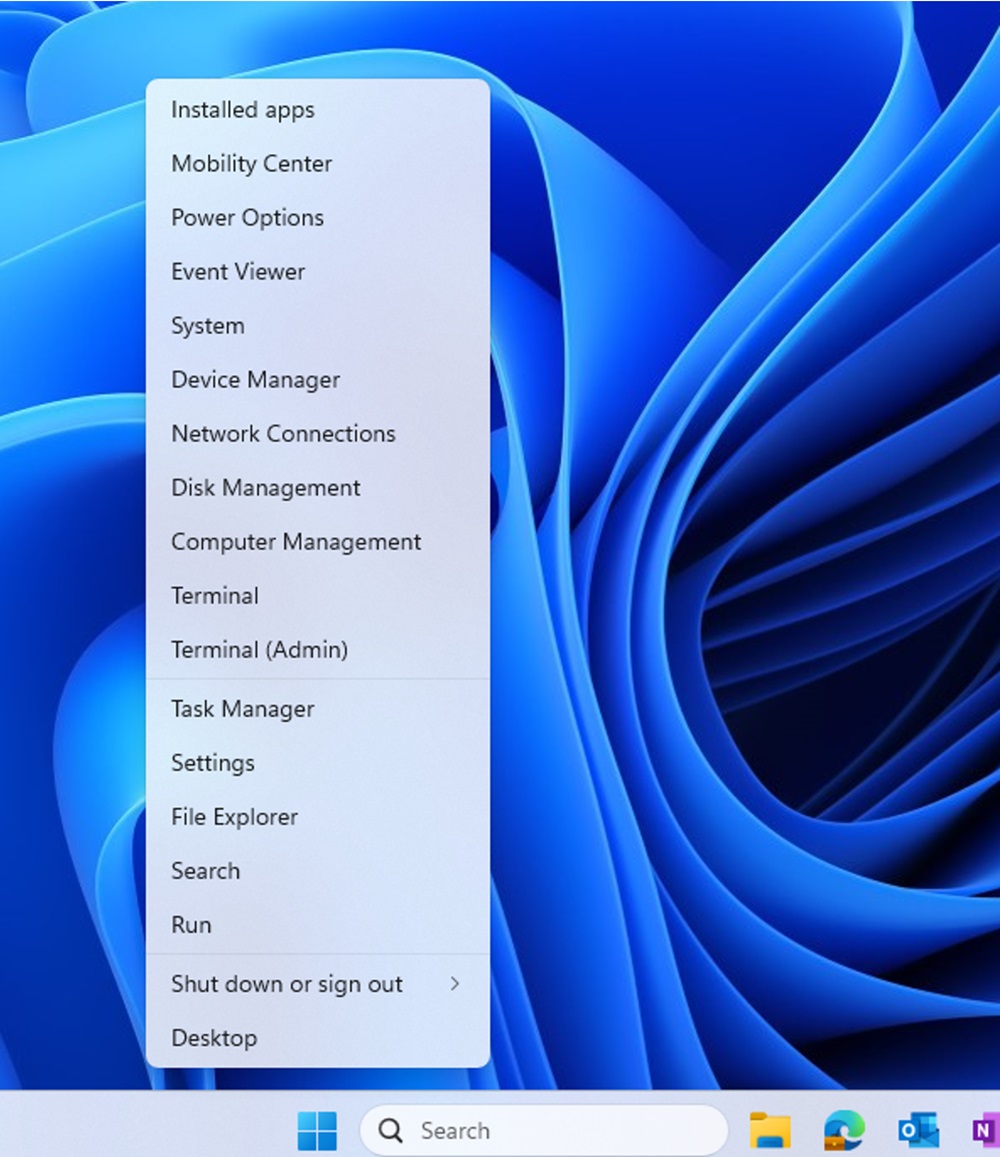
Task: Launch Terminal (Admin)
Action: coord(259,650)
